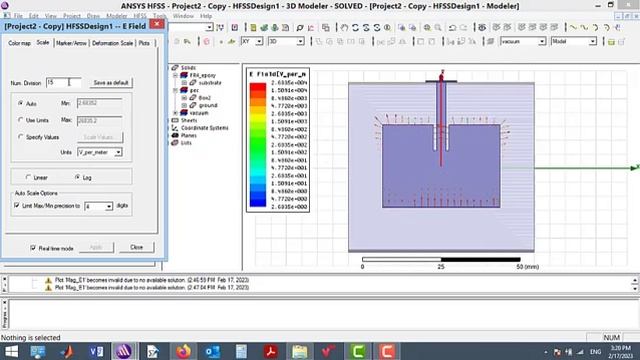
Task: Select the Log scale radio button
Action: click(x=77, y=177)
